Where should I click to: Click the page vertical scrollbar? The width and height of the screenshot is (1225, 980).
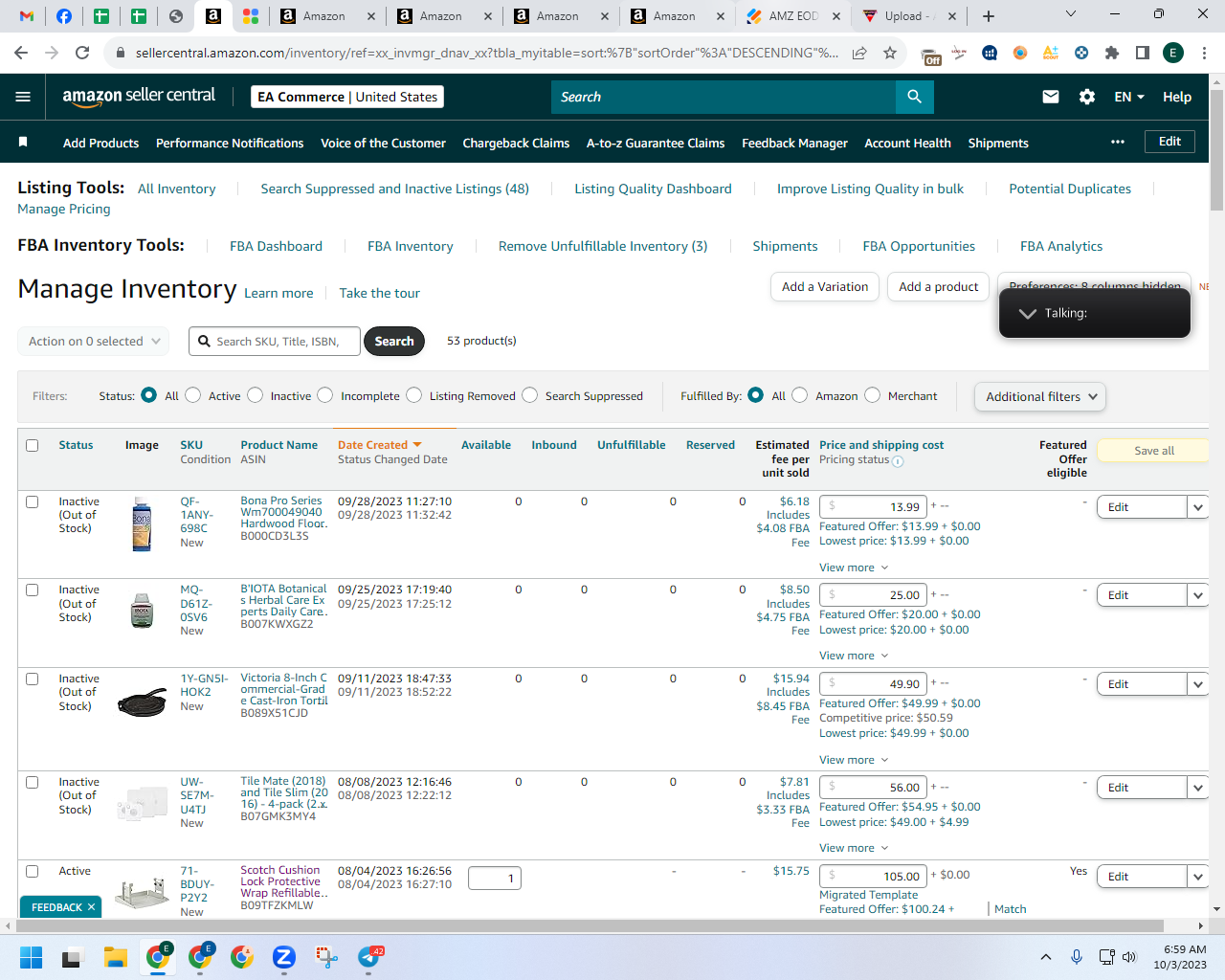1216,151
